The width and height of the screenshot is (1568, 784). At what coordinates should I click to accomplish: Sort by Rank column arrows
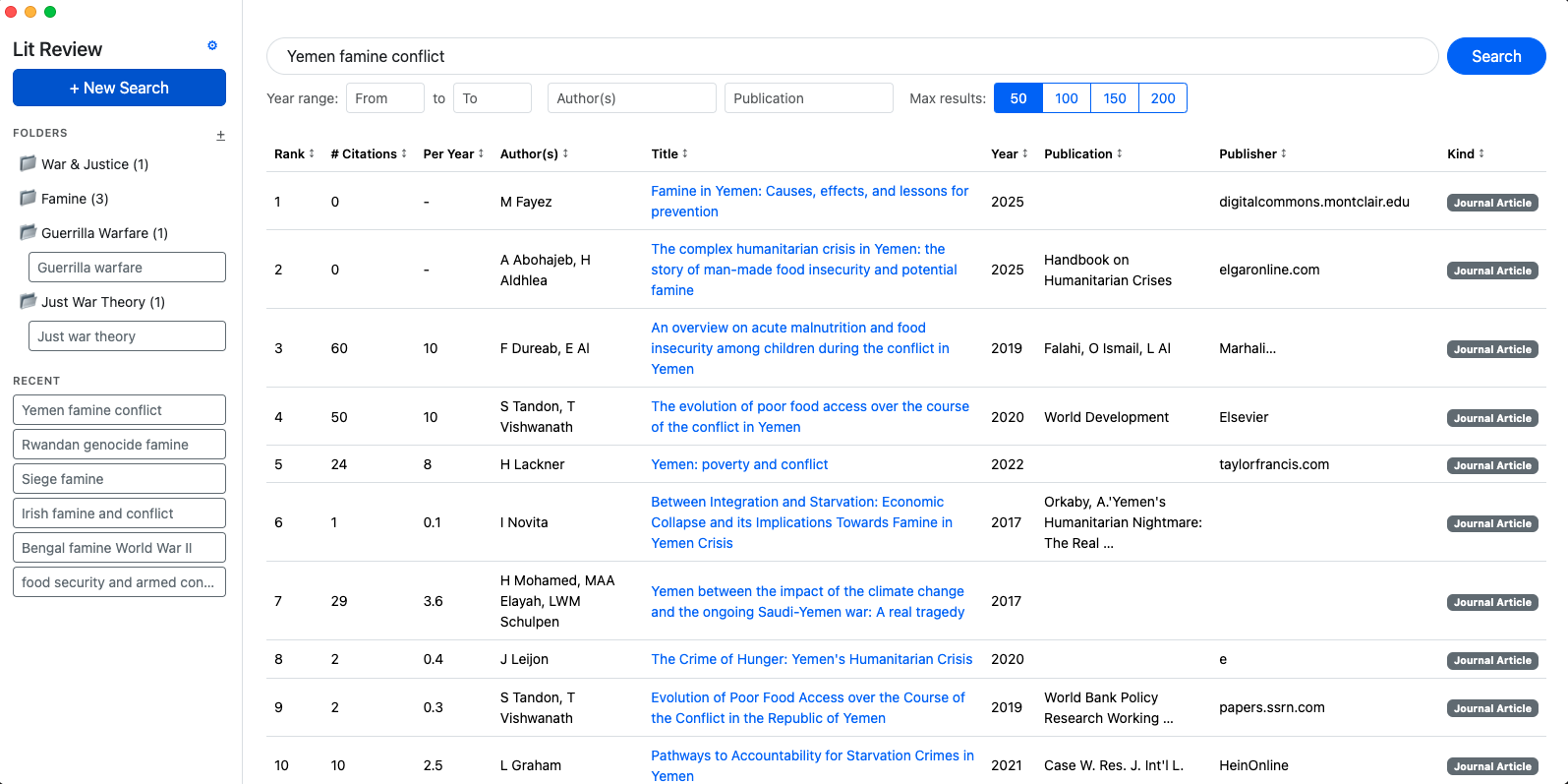coord(312,153)
